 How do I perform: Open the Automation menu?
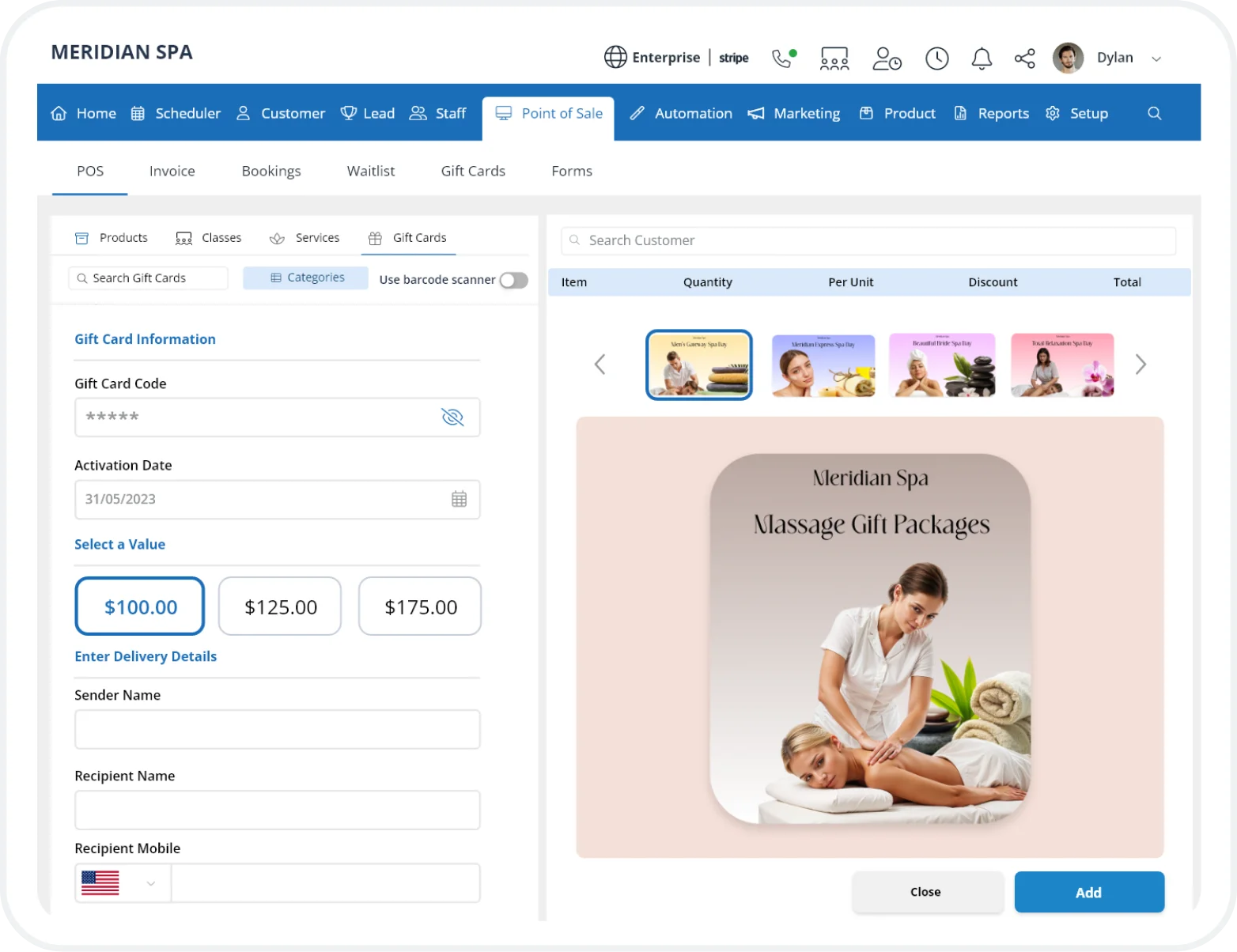tap(681, 113)
